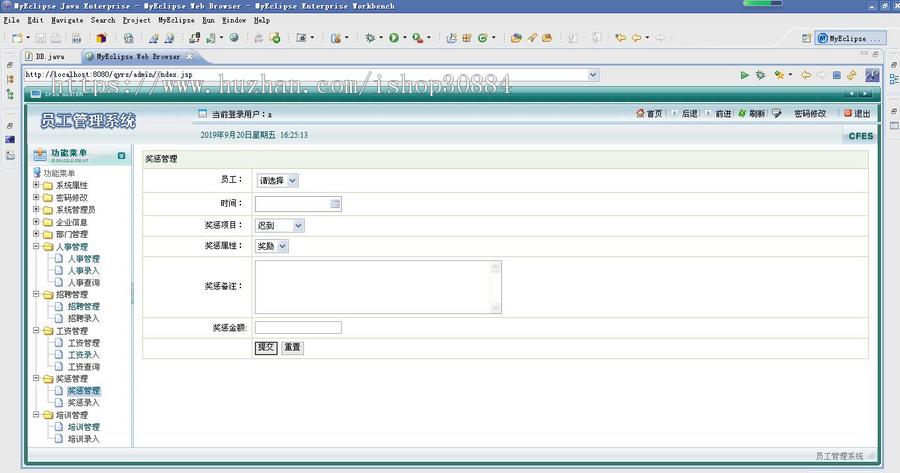Expand the 系统属性 tree node
900x473 pixels.
[x=36, y=185]
